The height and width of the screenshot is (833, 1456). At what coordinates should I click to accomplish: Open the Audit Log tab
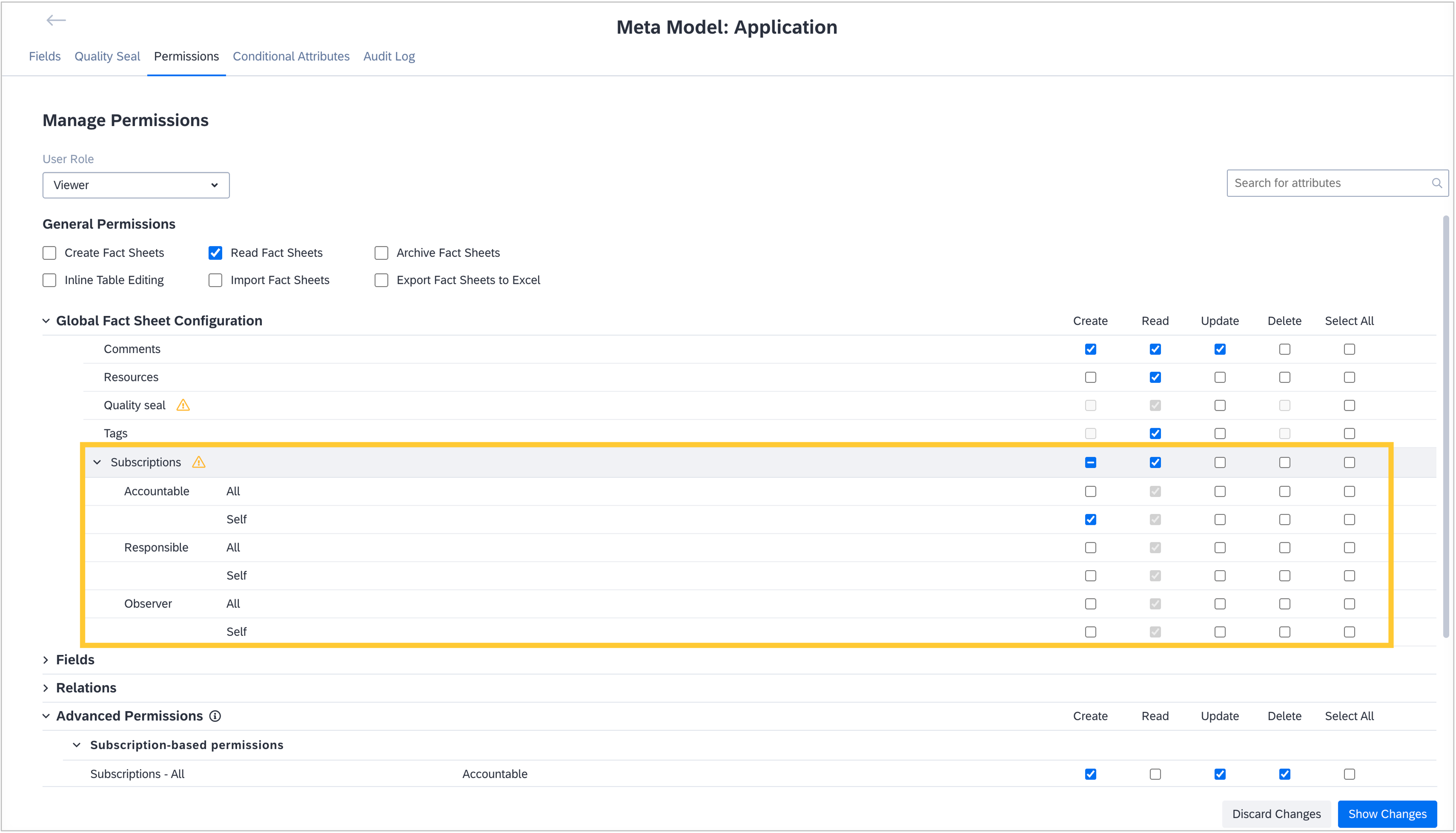[x=389, y=56]
